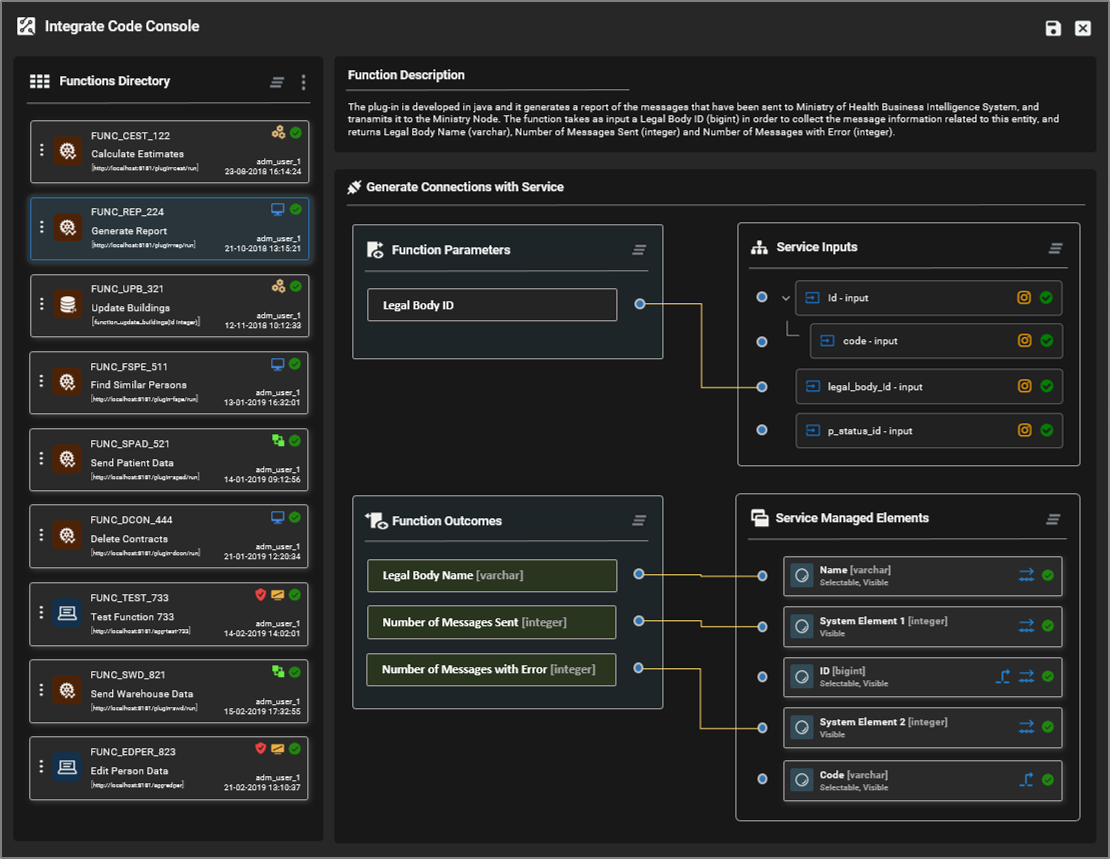Image resolution: width=1110 pixels, height=859 pixels.
Task: Click the blue arrows icon on Name element
Action: click(x=1026, y=575)
